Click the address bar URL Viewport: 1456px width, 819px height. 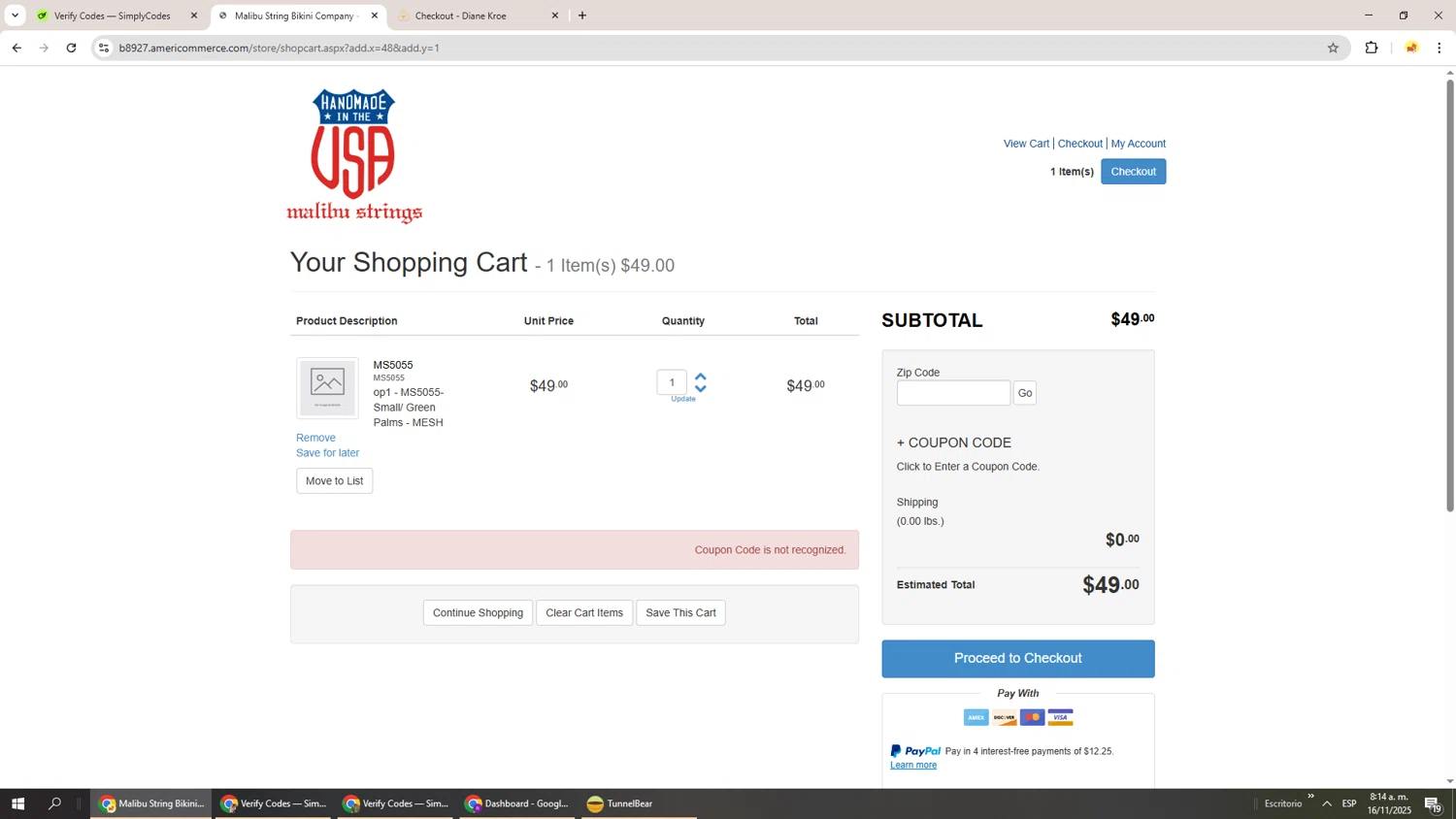click(280, 48)
